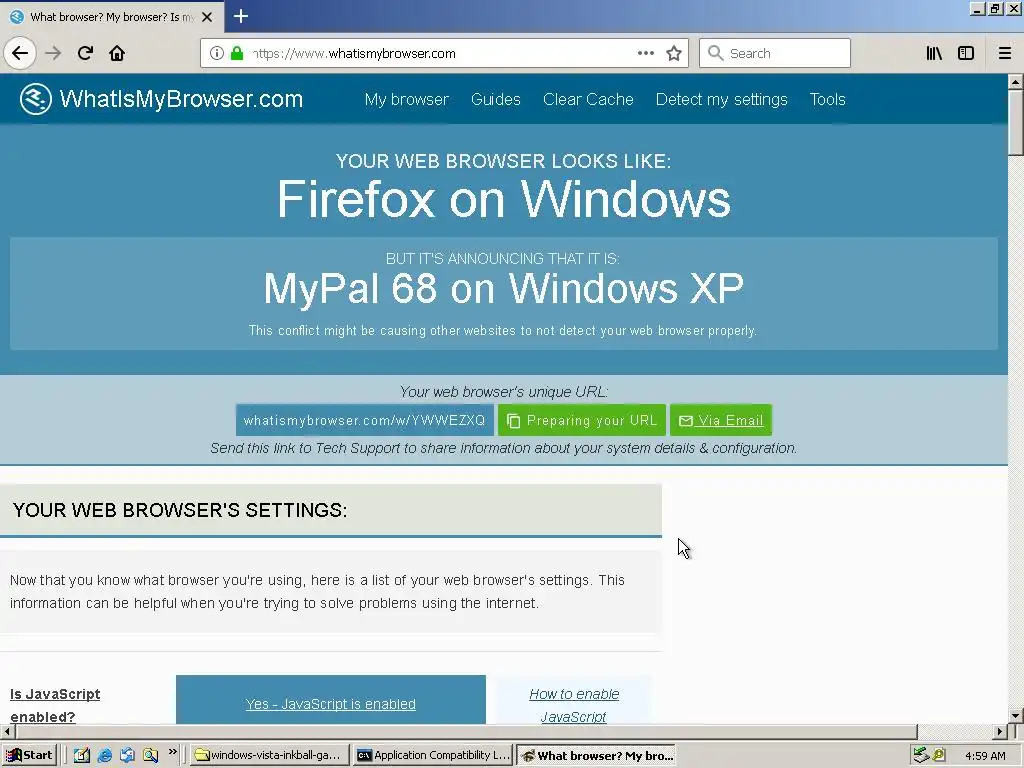Open Detect my settings nav item
1024x768 pixels.
pyautogui.click(x=722, y=99)
